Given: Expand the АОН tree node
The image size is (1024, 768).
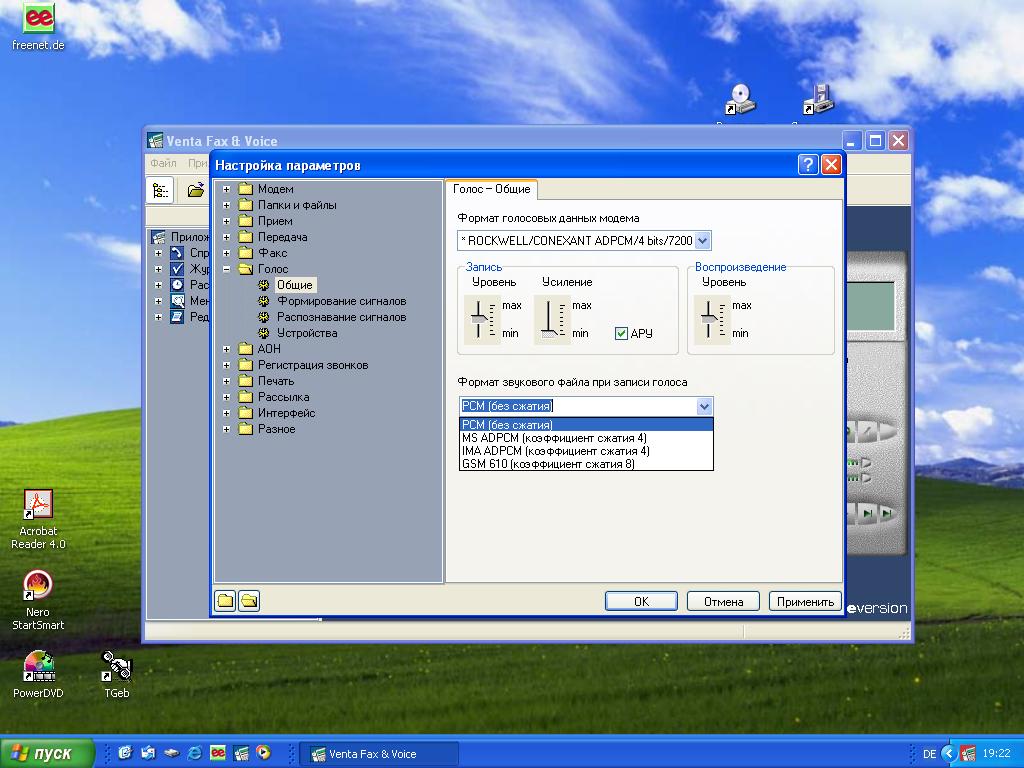Looking at the screenshot, I should 226,349.
